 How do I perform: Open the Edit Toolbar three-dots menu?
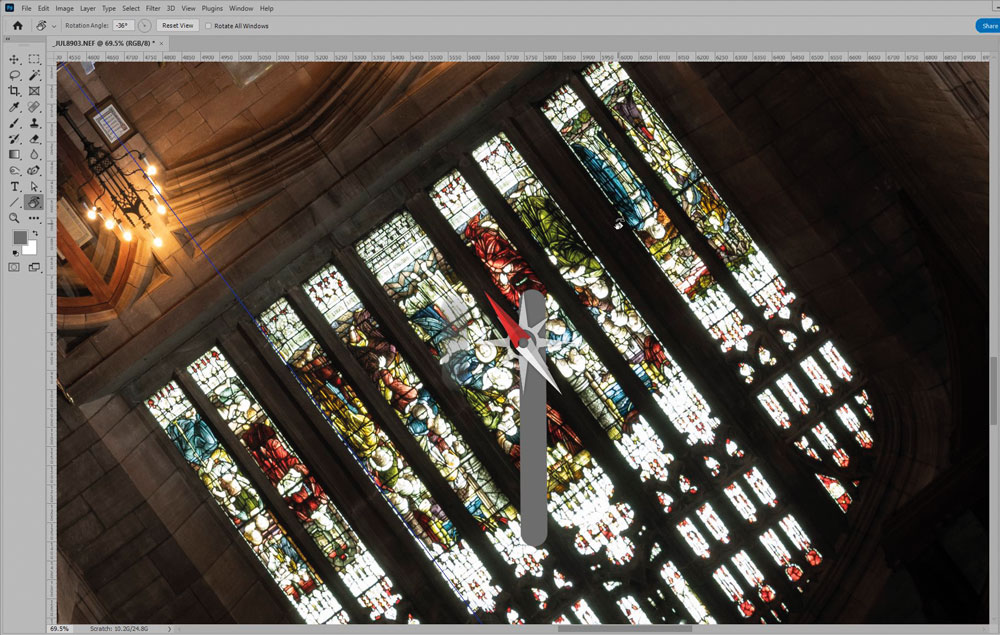[x=34, y=218]
